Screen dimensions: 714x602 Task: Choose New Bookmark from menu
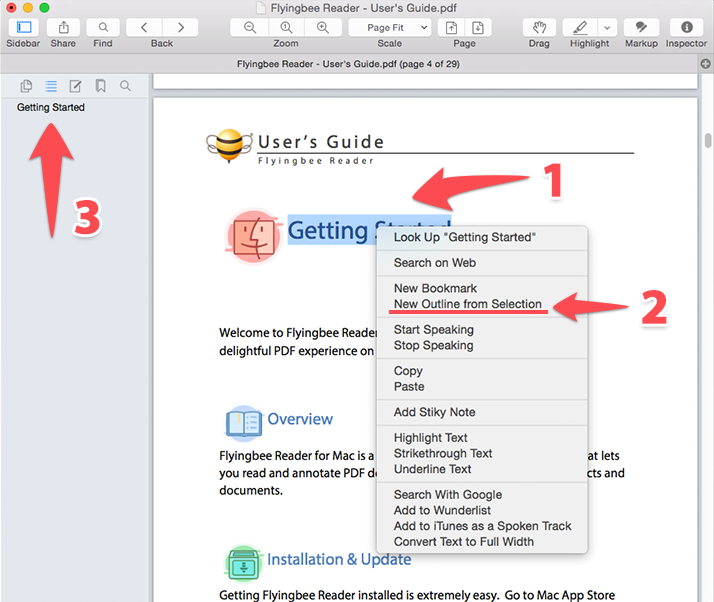click(x=482, y=288)
